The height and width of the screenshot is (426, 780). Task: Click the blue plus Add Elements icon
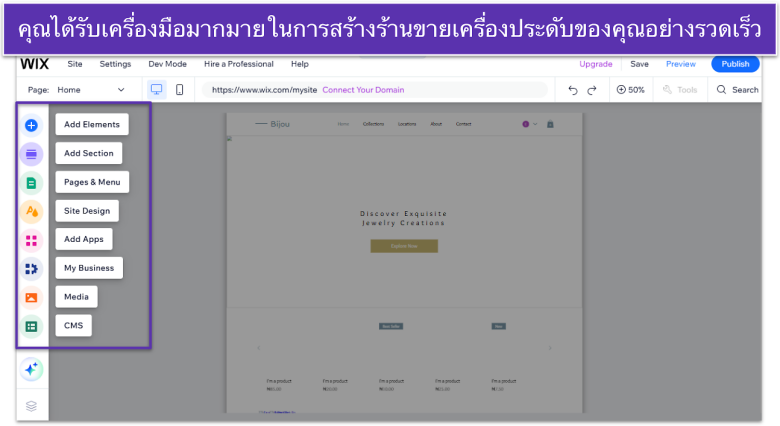(31, 125)
